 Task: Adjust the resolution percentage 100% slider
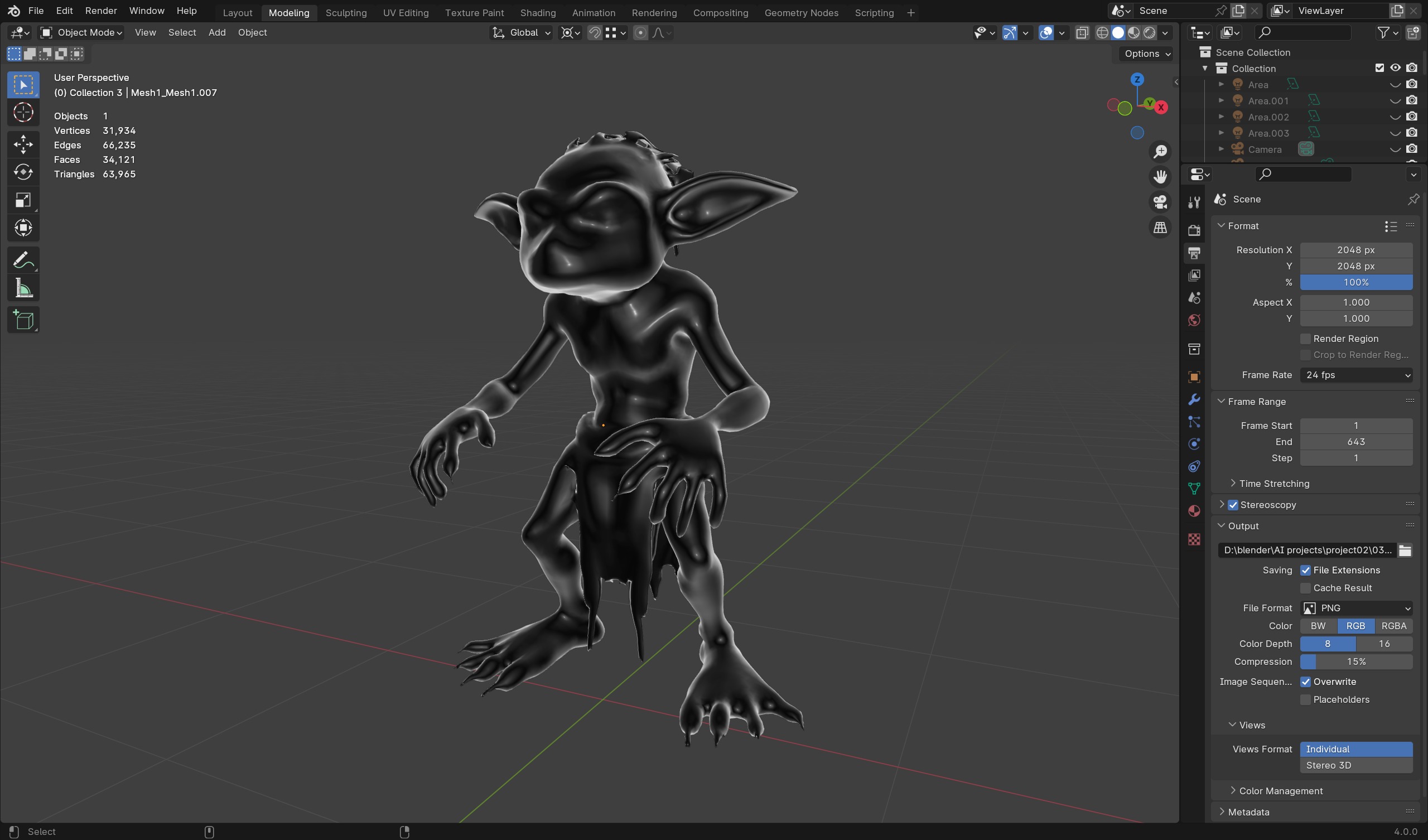point(1355,282)
